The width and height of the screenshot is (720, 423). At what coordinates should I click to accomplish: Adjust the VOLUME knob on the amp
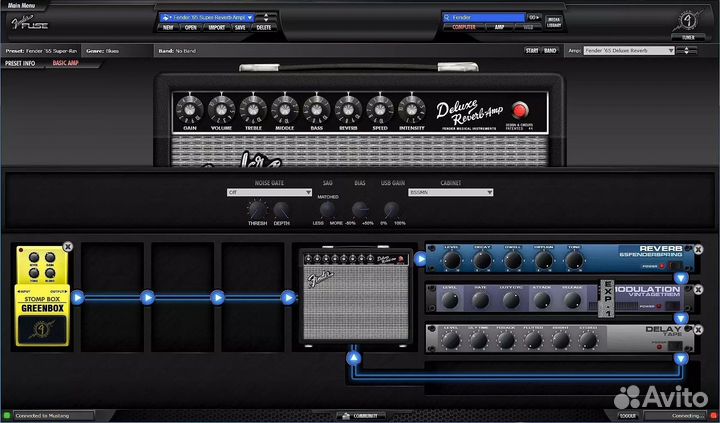221,110
